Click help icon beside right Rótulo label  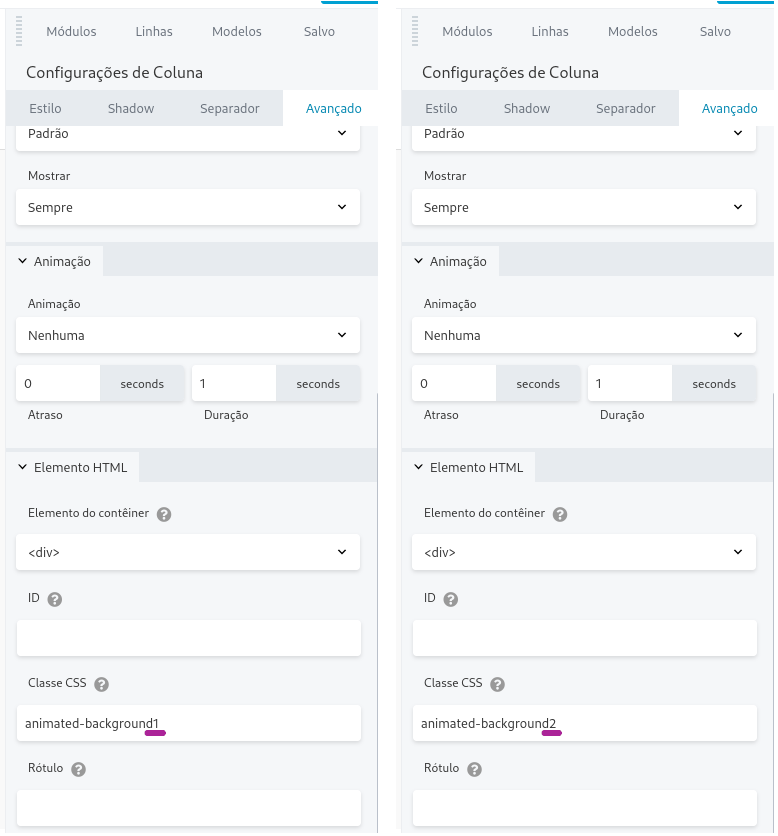pyautogui.click(x=475, y=769)
